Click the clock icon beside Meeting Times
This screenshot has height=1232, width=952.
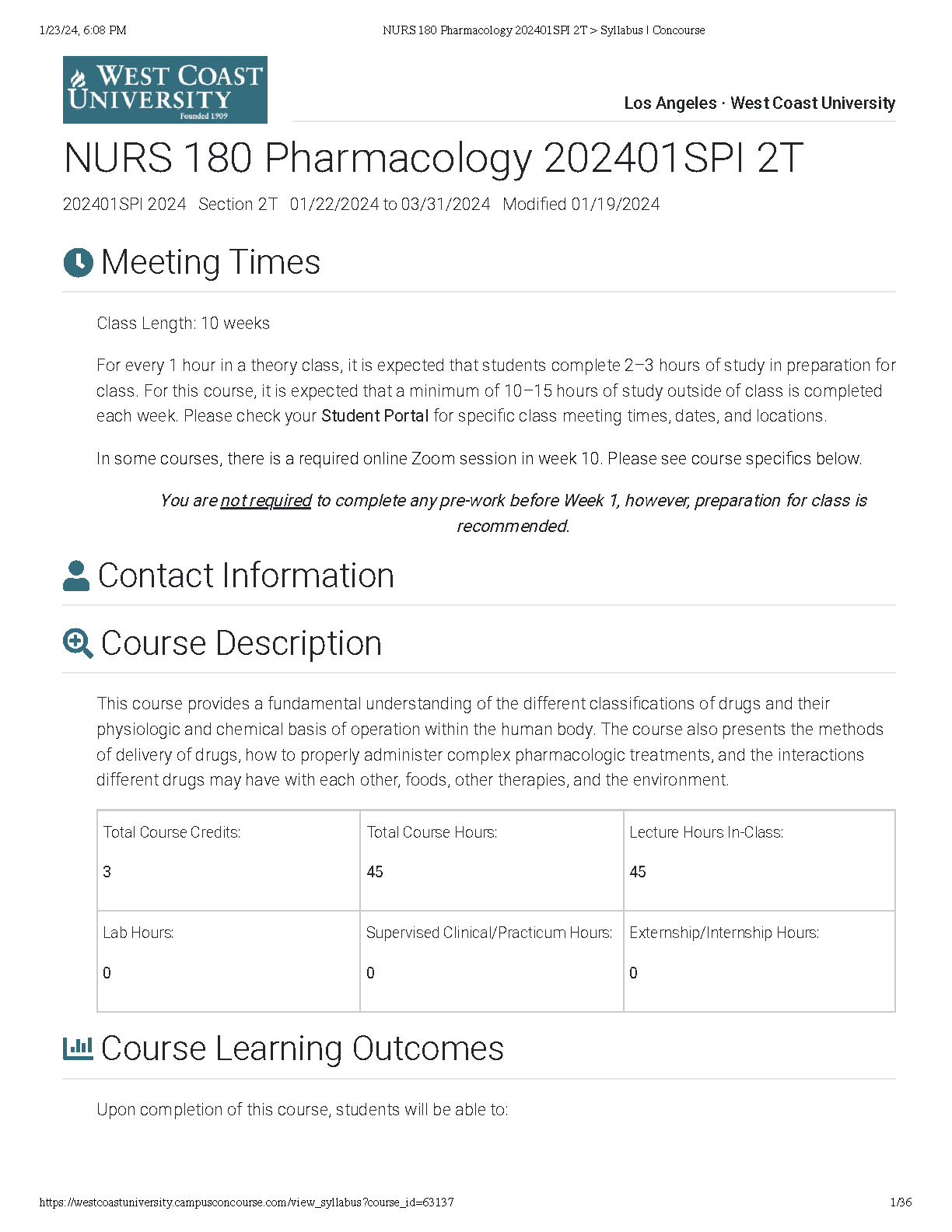pyautogui.click(x=78, y=263)
